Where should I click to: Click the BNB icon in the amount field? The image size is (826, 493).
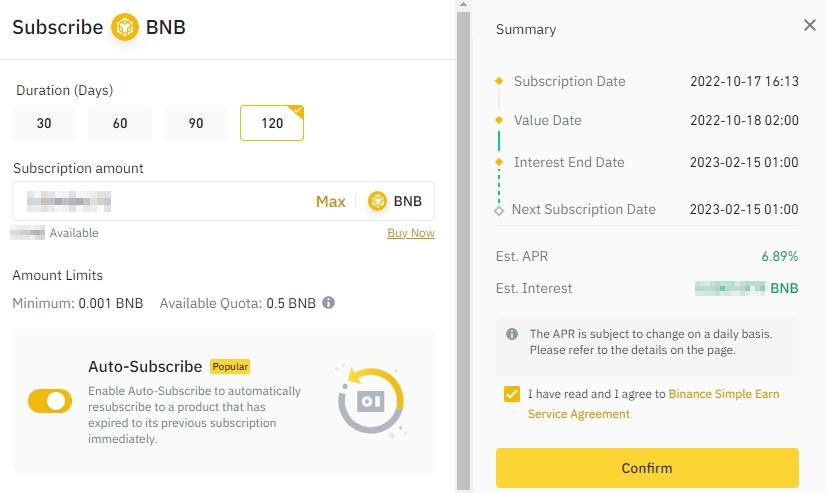tap(377, 201)
